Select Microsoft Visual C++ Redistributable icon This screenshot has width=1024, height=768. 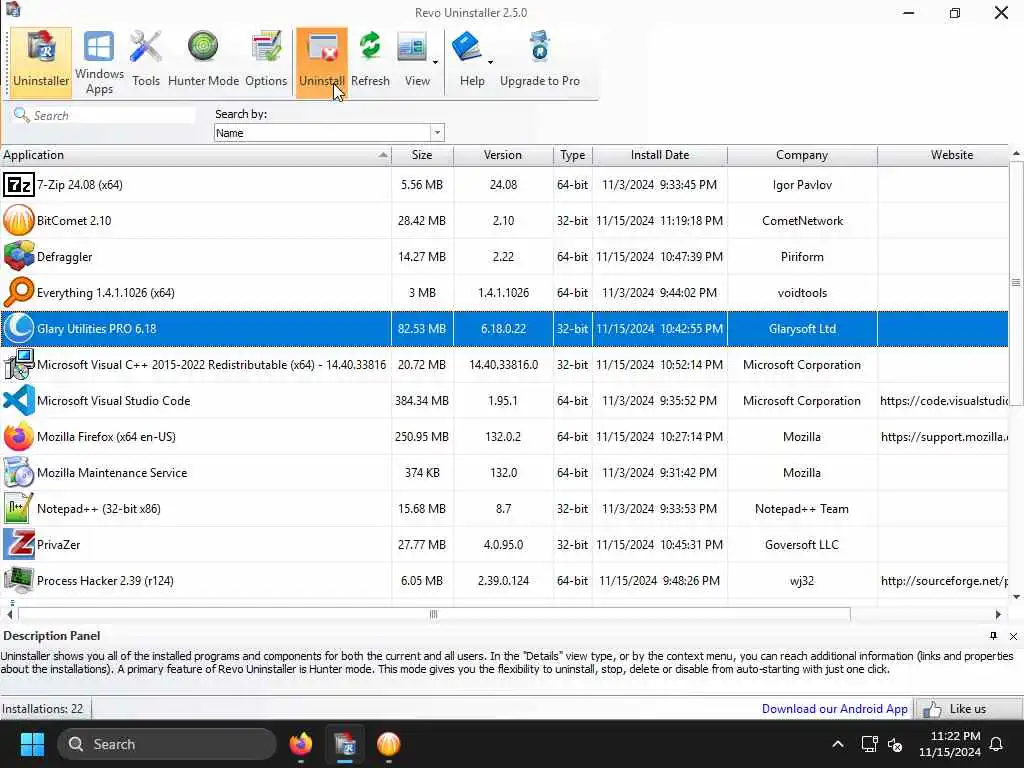(18, 364)
